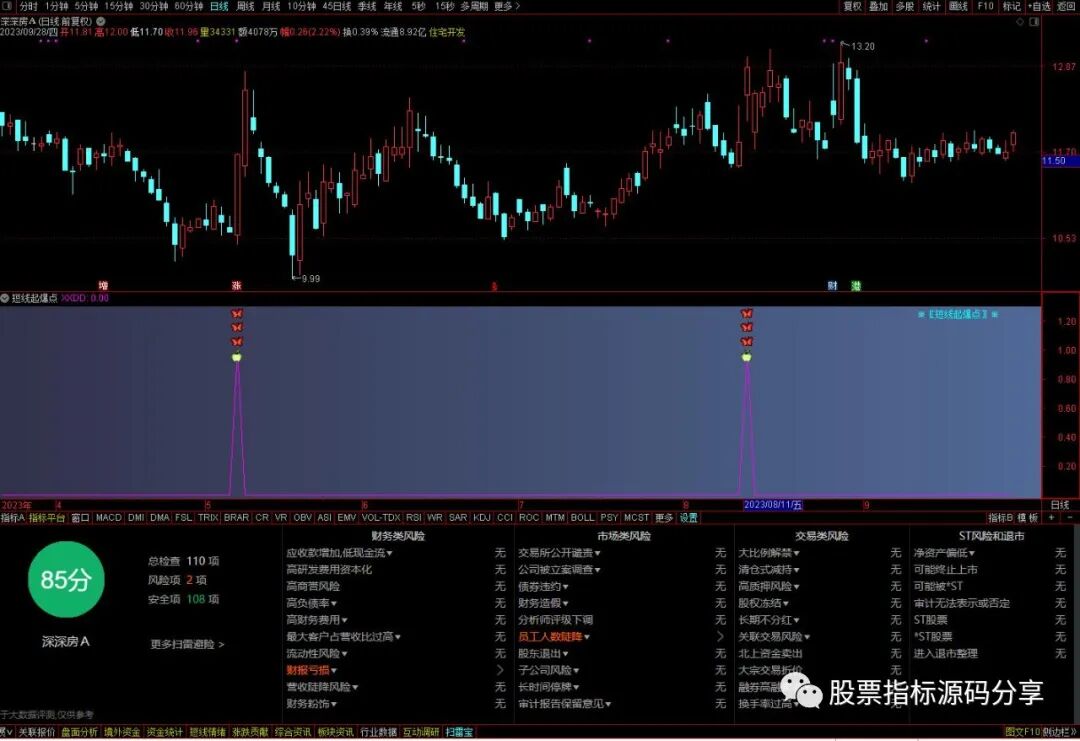Screen dimensions: 1080x741
Task: Click 叠加 overlay button
Action: [x=878, y=6]
